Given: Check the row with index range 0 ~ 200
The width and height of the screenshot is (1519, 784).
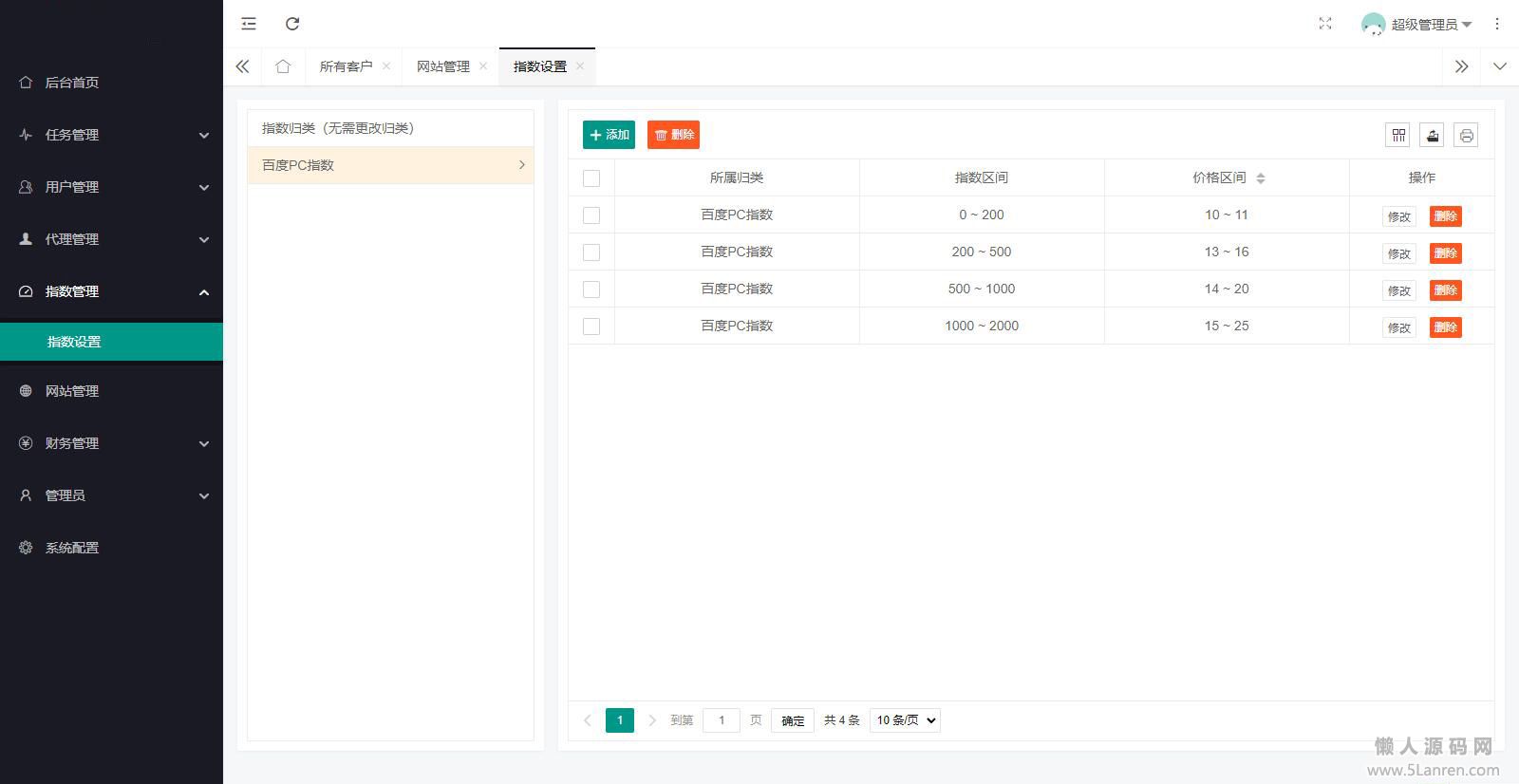Looking at the screenshot, I should tap(591, 215).
